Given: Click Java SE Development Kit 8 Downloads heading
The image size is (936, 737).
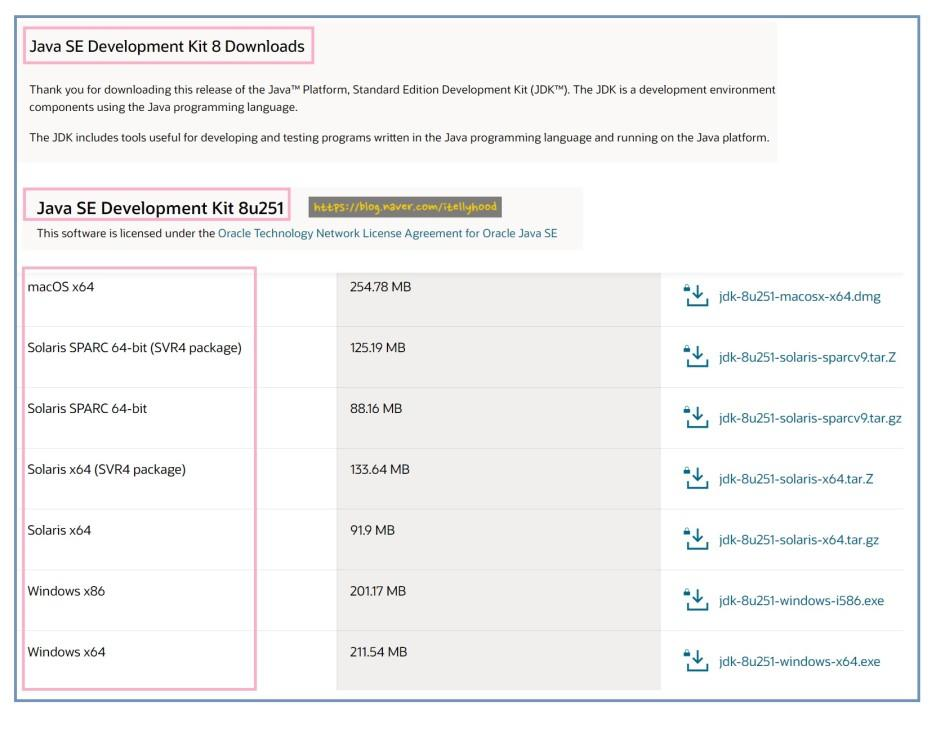Looking at the screenshot, I should [x=167, y=47].
